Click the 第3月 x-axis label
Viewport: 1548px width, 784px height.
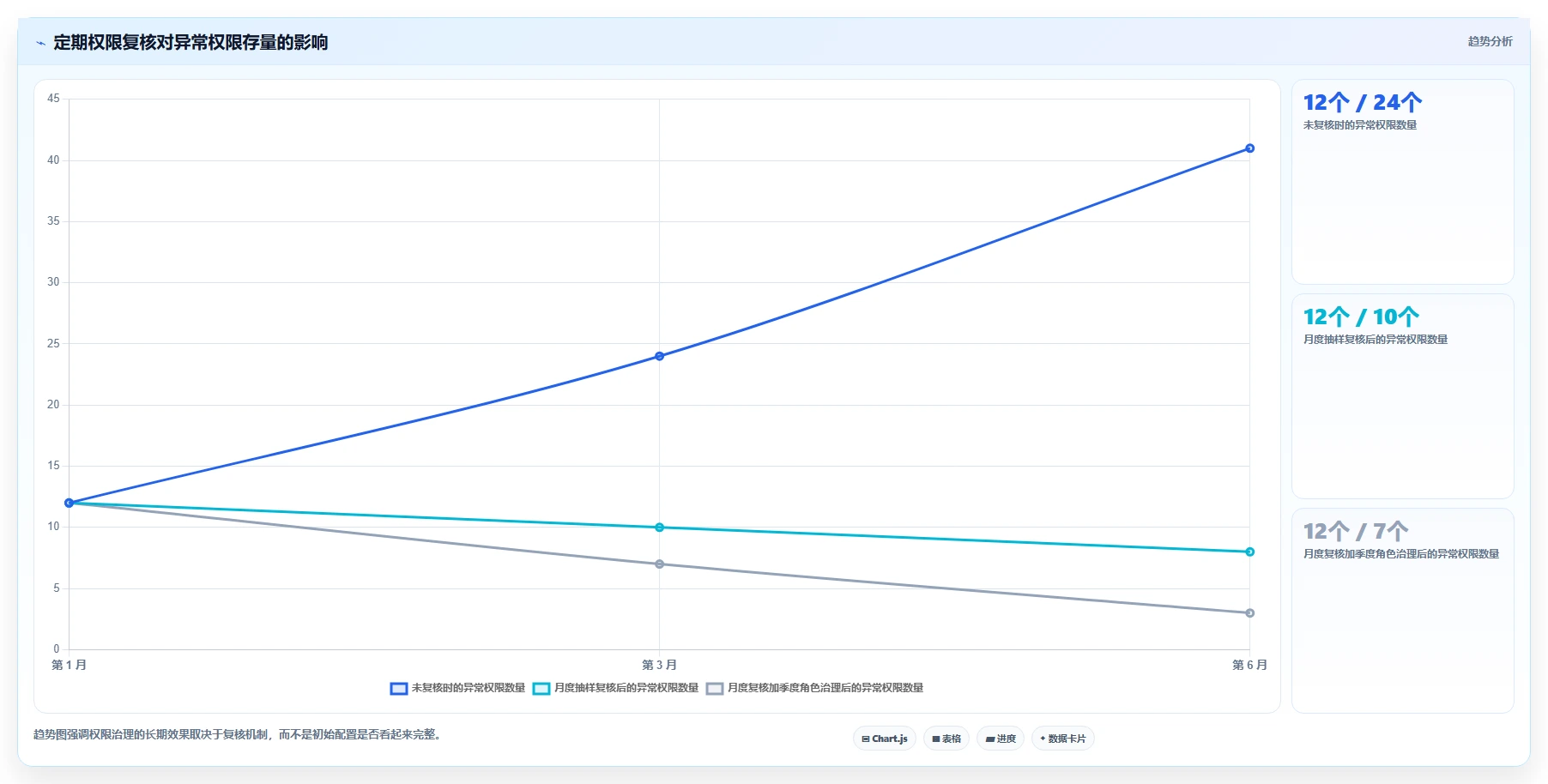[x=659, y=665]
